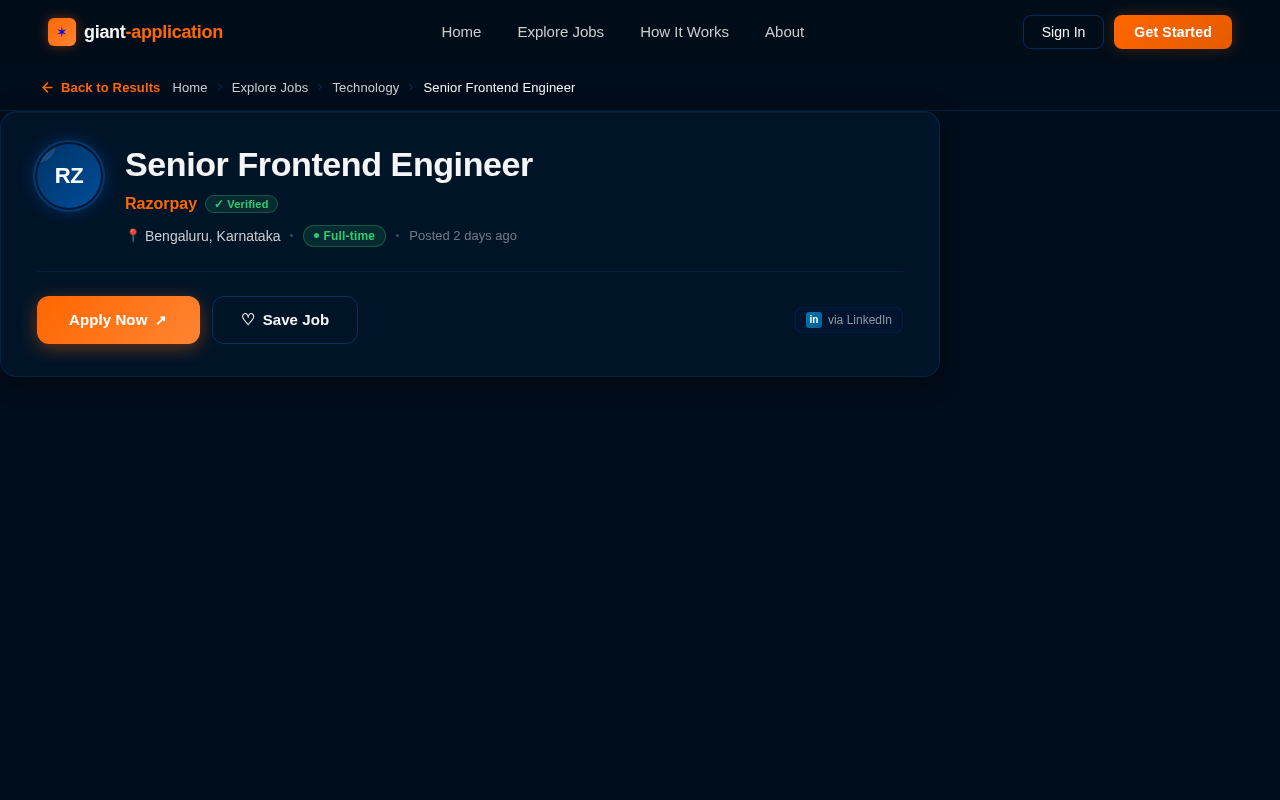Open the Home nav menu item
1280x800 pixels.
point(461,32)
